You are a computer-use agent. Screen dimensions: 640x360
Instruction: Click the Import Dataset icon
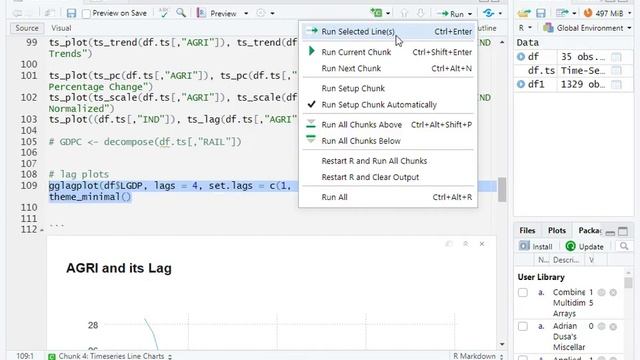562,13
